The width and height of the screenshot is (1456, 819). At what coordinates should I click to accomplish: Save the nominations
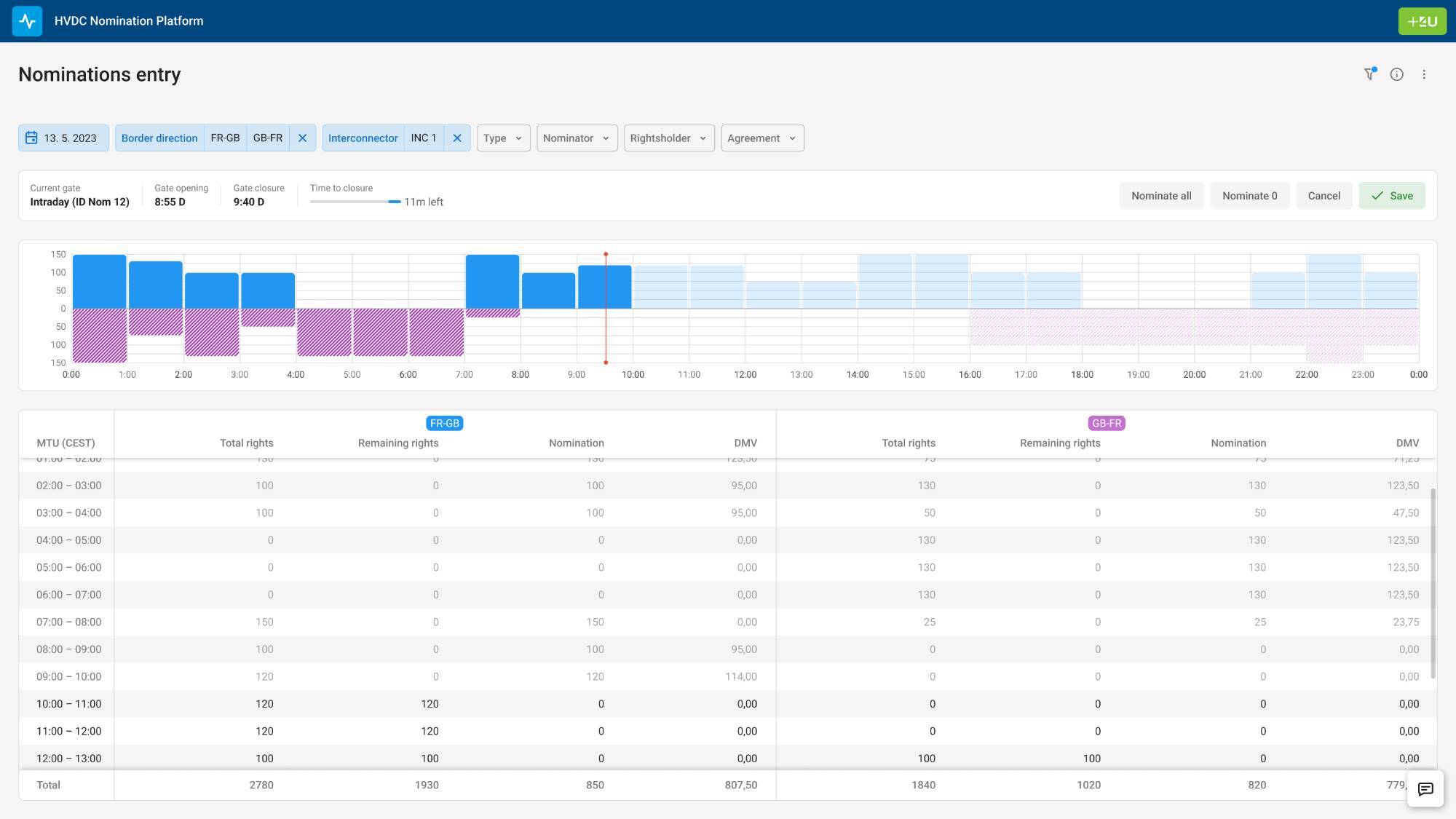pyautogui.click(x=1391, y=196)
